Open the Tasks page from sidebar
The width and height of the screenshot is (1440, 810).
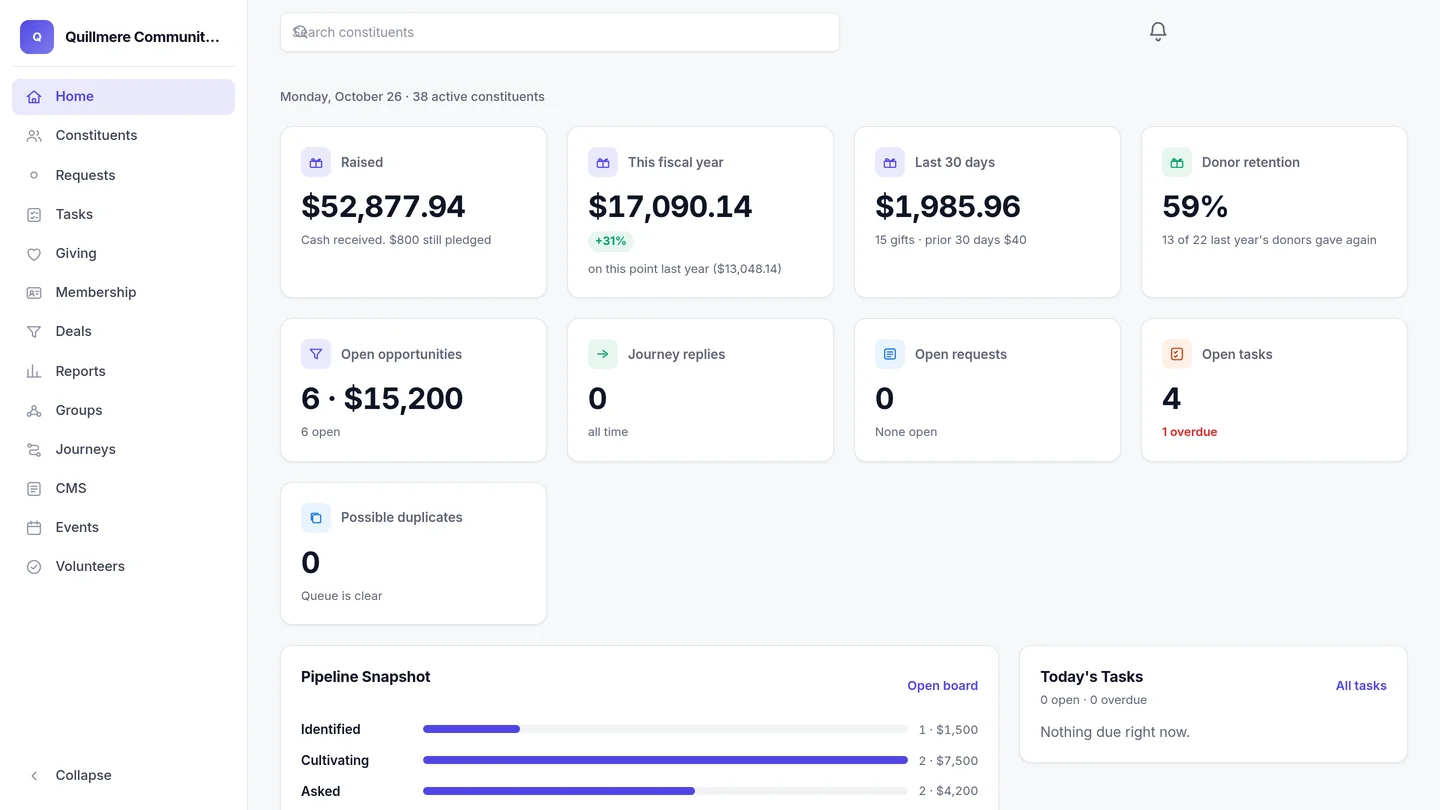[x=123, y=214]
